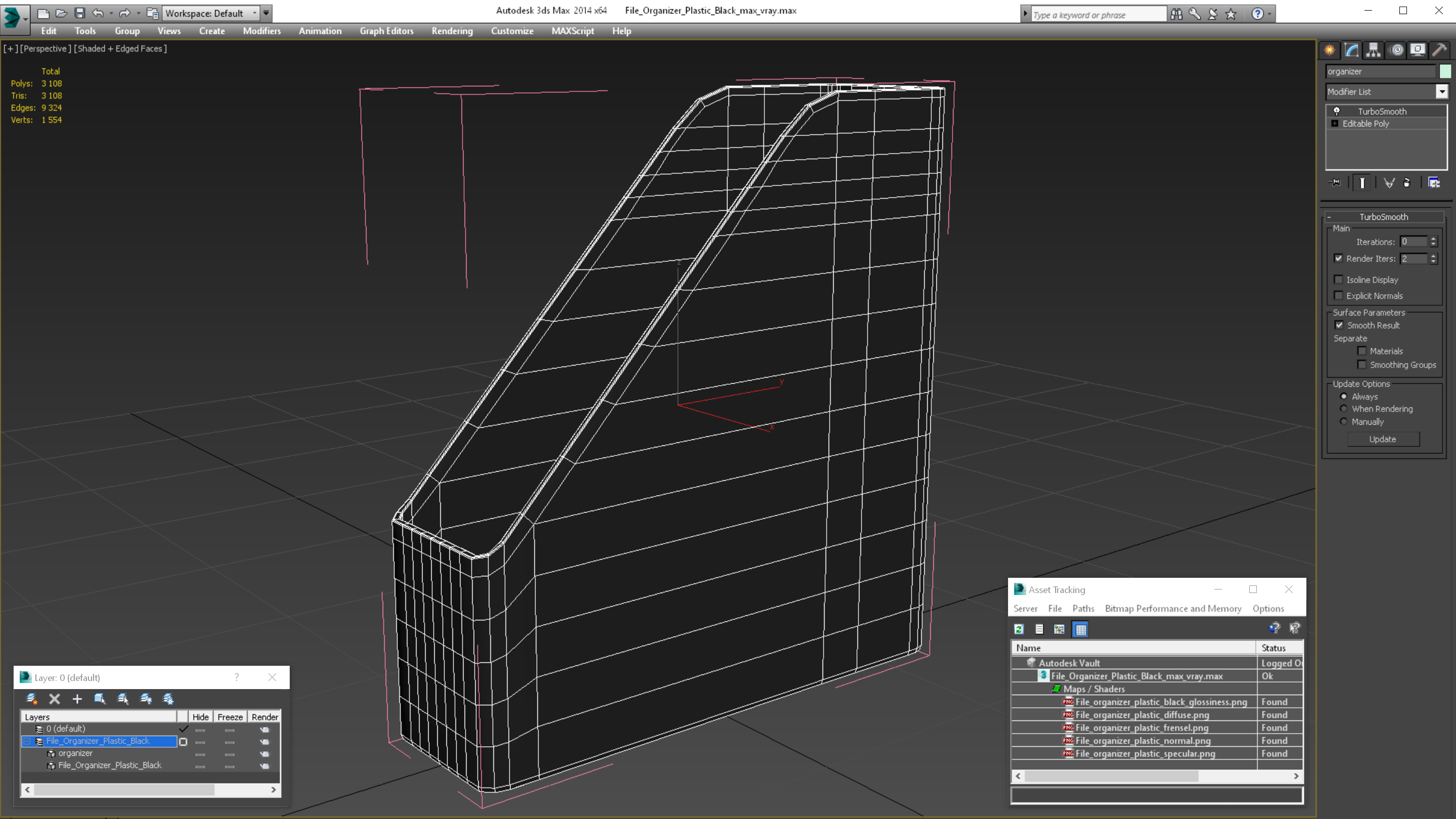Delete highlighted layers with the X icon
Image resolution: width=1456 pixels, height=819 pixels.
pyautogui.click(x=54, y=699)
